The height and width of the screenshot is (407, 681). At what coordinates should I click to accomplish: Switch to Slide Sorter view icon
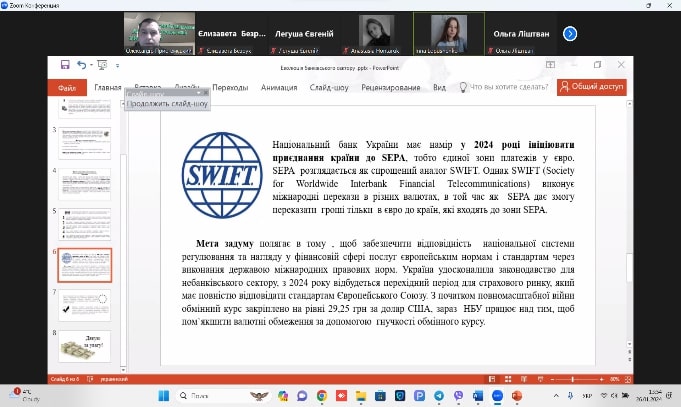point(508,379)
